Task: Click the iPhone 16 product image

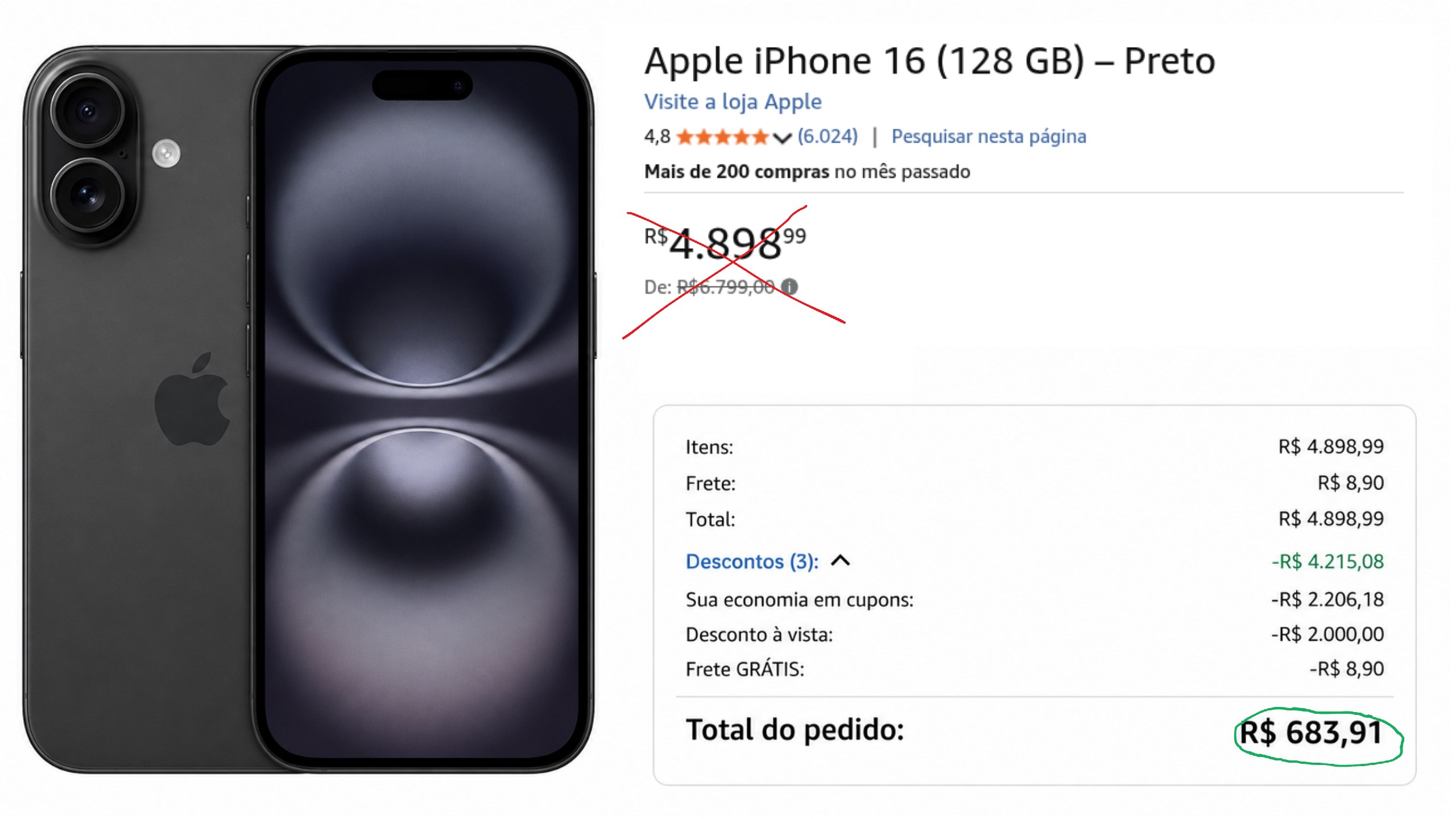Action: [309, 409]
